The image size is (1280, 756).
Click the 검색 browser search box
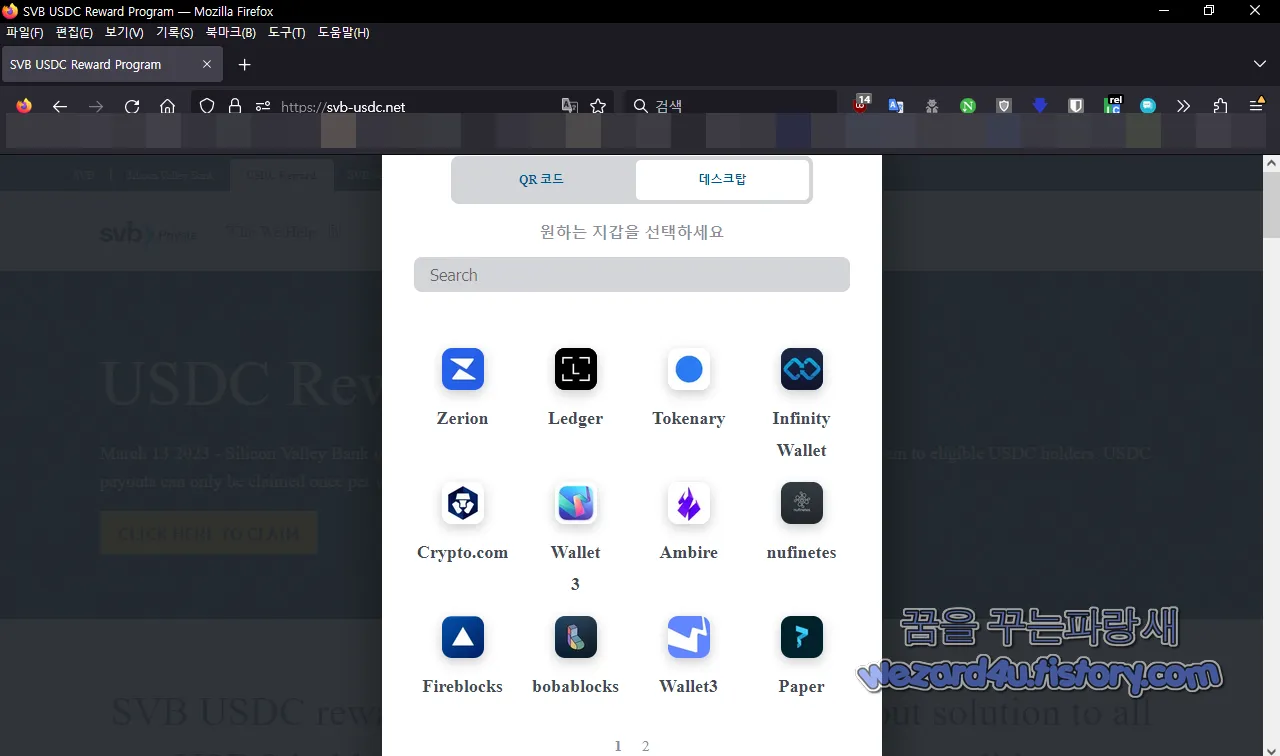(x=731, y=106)
